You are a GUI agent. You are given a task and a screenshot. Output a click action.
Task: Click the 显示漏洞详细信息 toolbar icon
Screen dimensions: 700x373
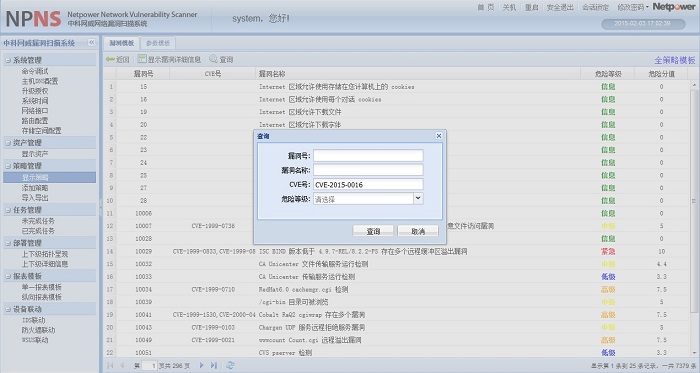pyautogui.click(x=142, y=59)
